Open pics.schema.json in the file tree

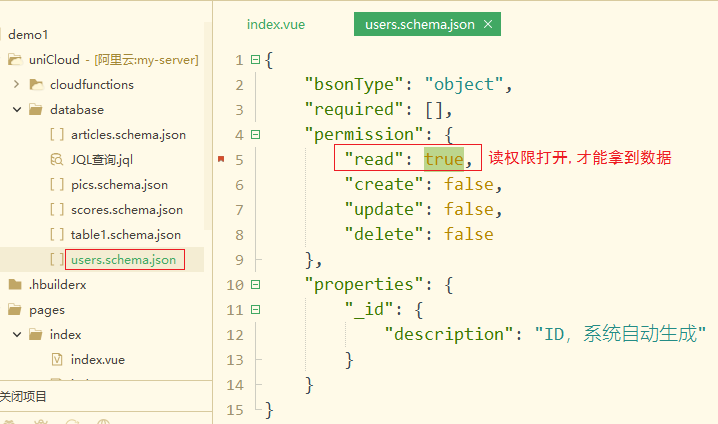[x=119, y=185]
